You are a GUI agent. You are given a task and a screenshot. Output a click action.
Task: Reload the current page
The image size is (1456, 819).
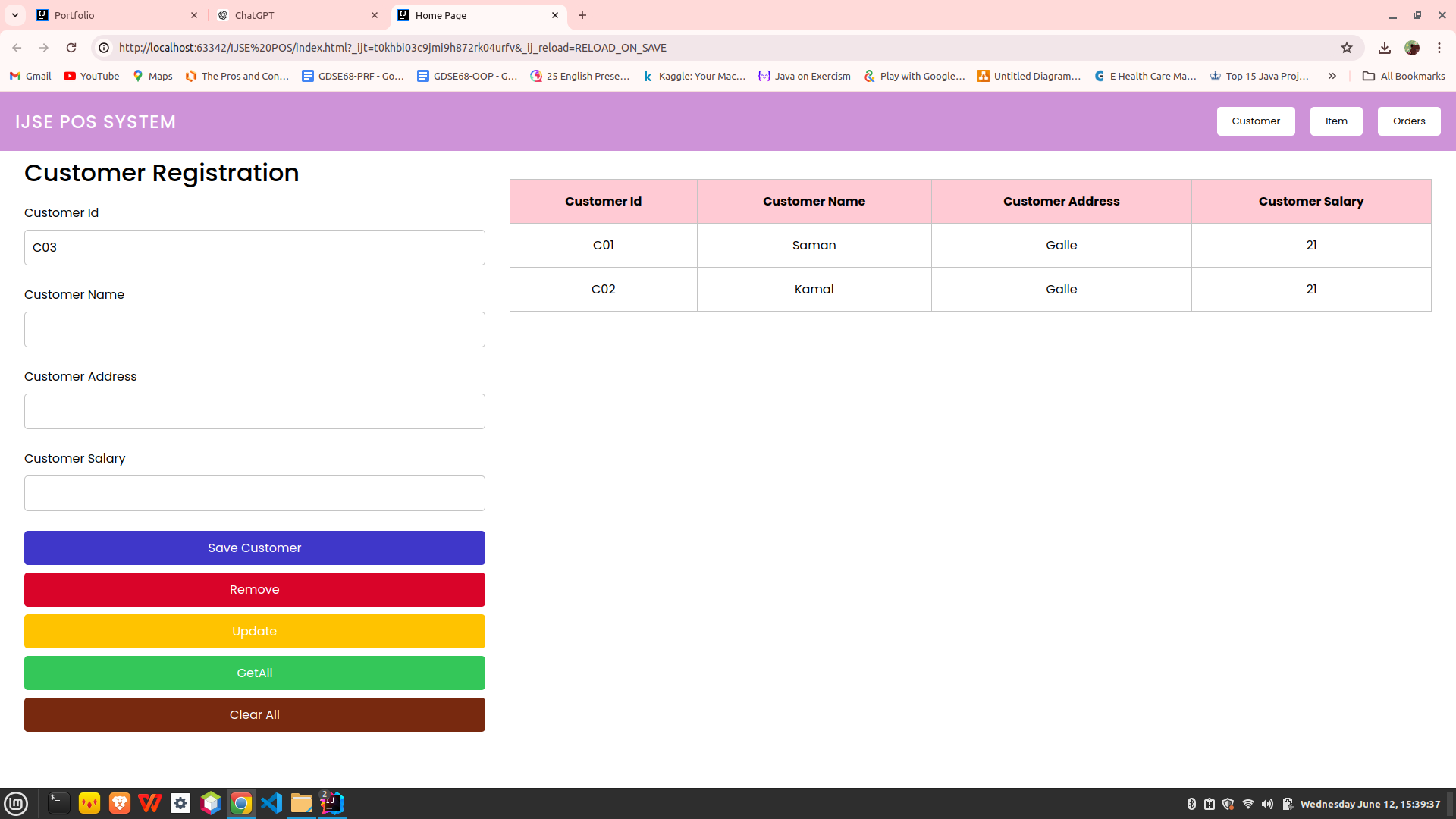[71, 48]
